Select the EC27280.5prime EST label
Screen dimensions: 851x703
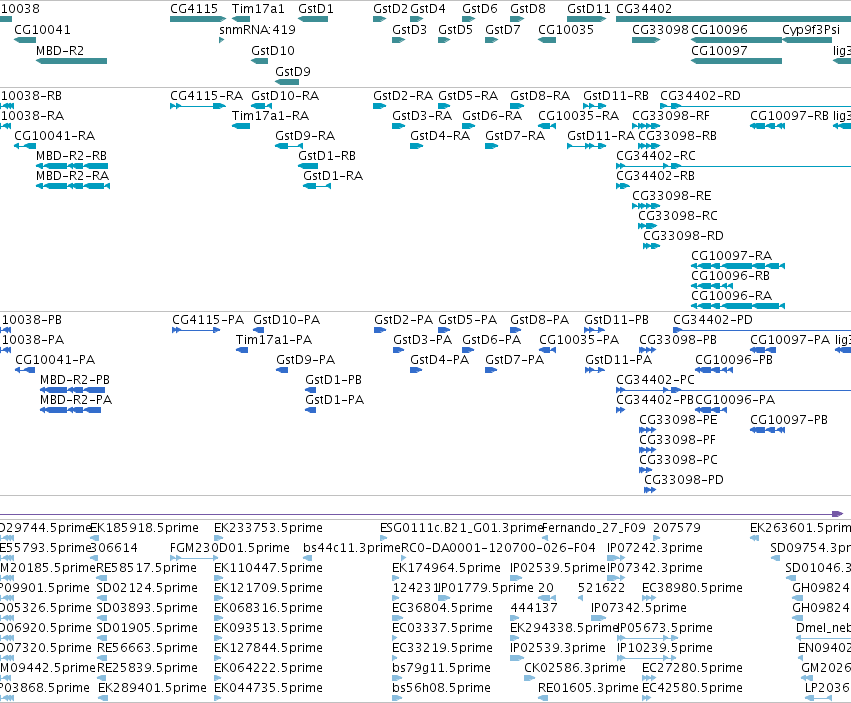692,668
